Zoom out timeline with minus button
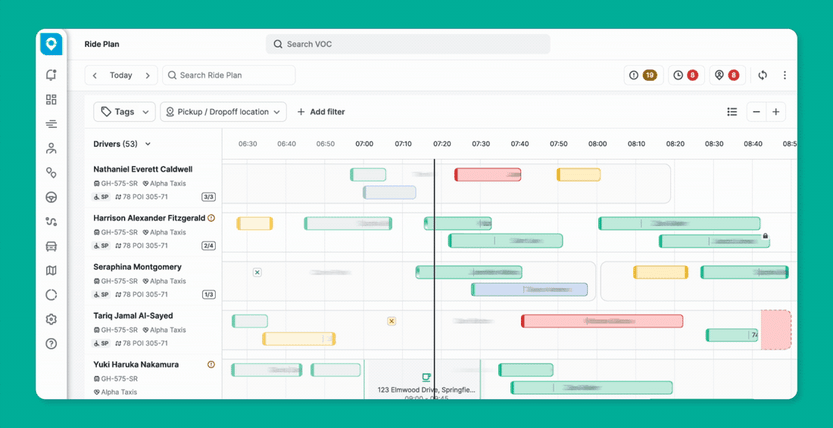The image size is (833, 428). [x=756, y=112]
